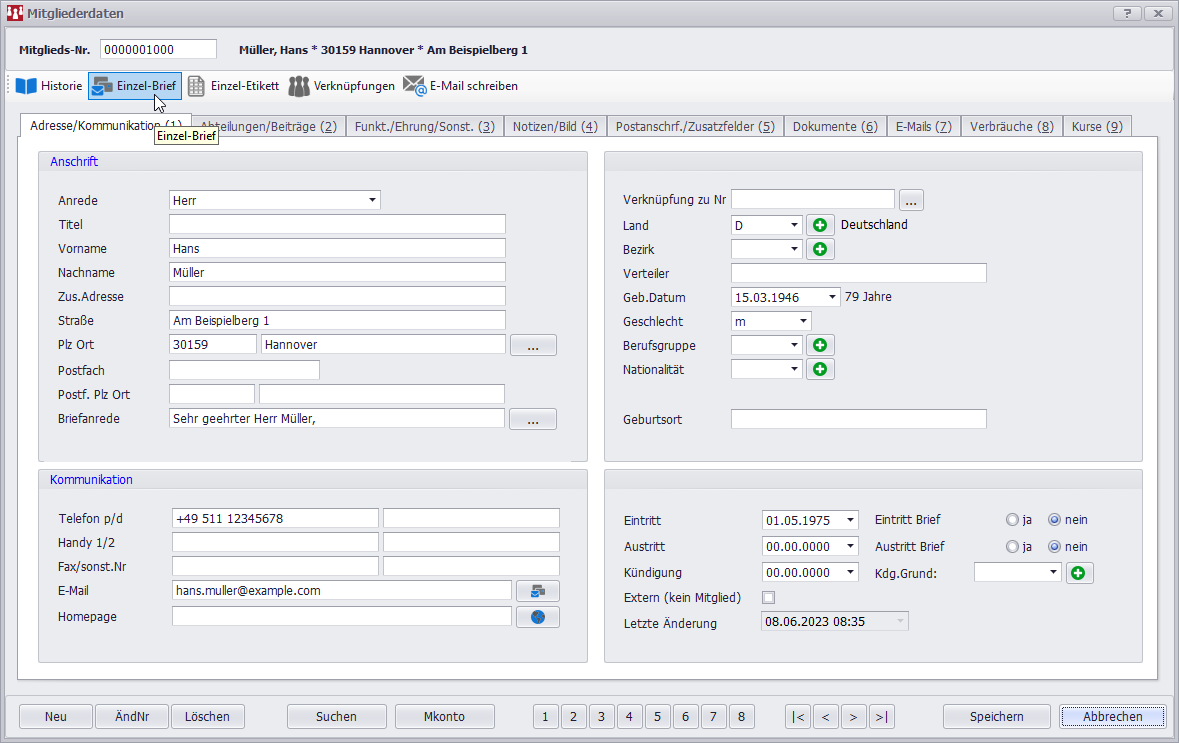
Task: Tick Extern (kein Mitglied) checkbox
Action: [x=769, y=598]
